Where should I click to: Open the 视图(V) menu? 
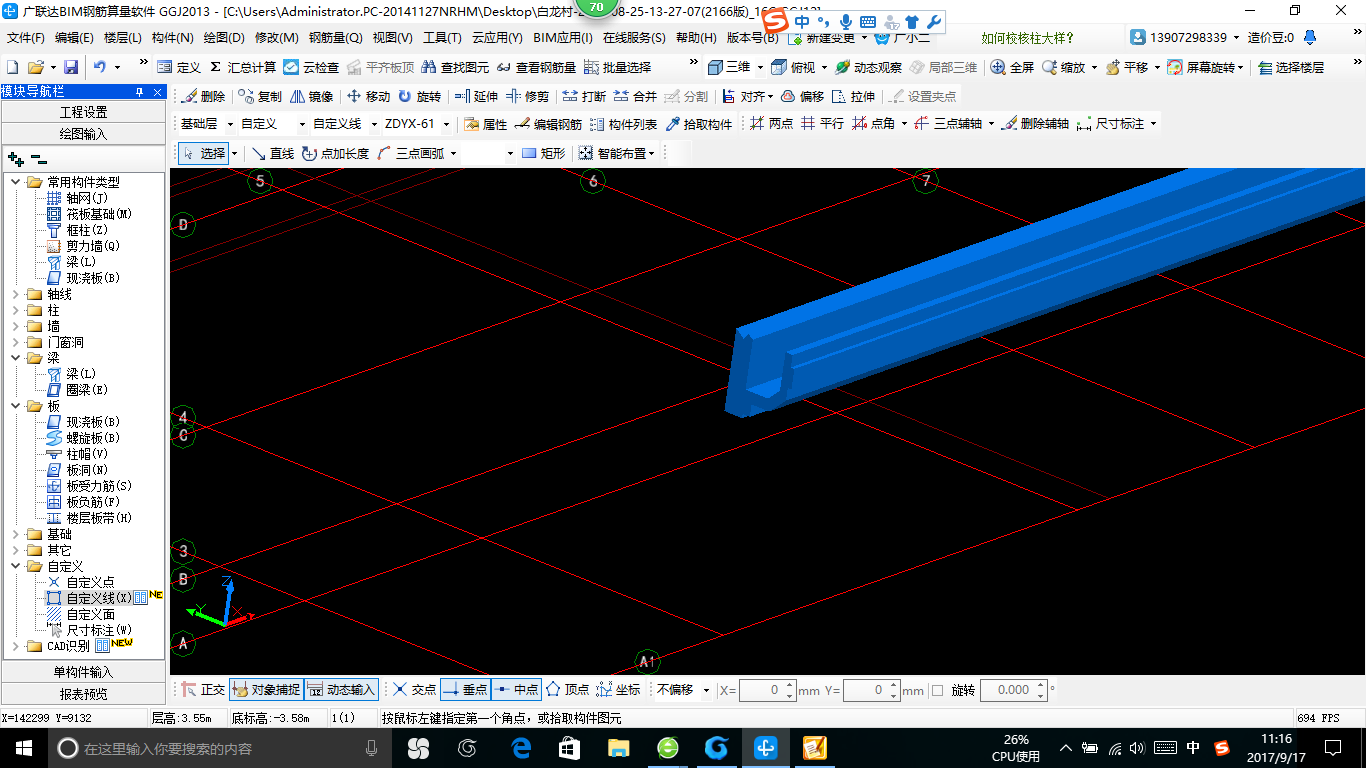pyautogui.click(x=392, y=38)
